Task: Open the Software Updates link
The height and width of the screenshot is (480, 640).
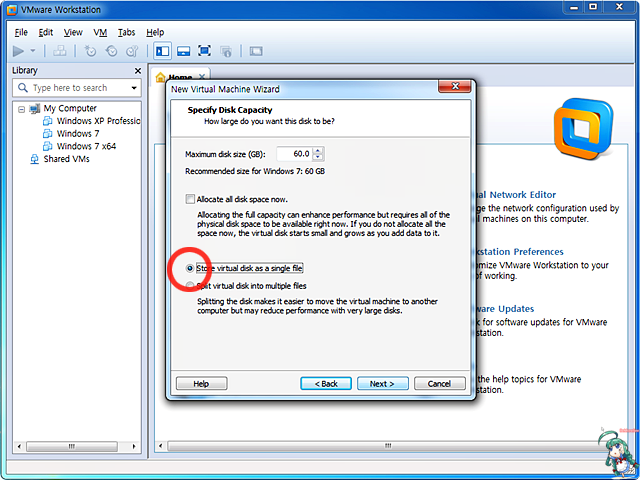Action: pyautogui.click(x=505, y=309)
